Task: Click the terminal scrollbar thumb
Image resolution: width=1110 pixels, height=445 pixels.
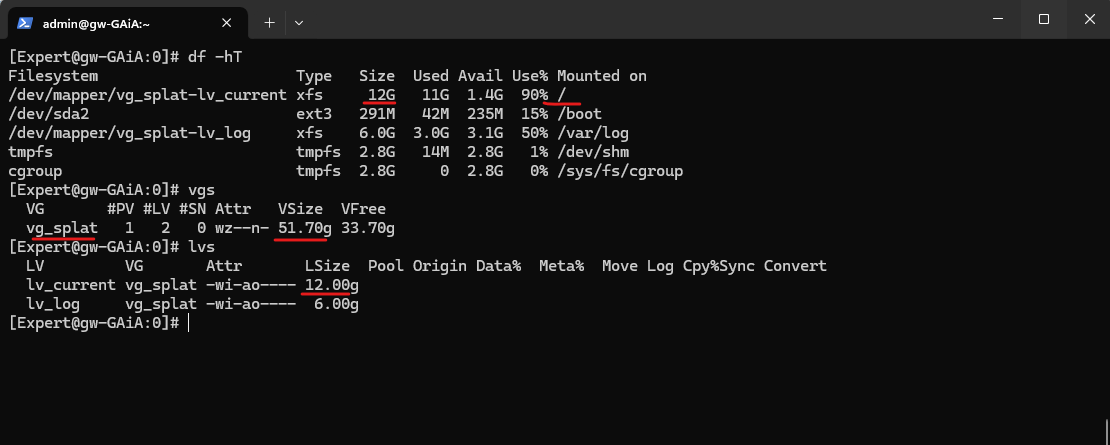Action: coord(1106,430)
